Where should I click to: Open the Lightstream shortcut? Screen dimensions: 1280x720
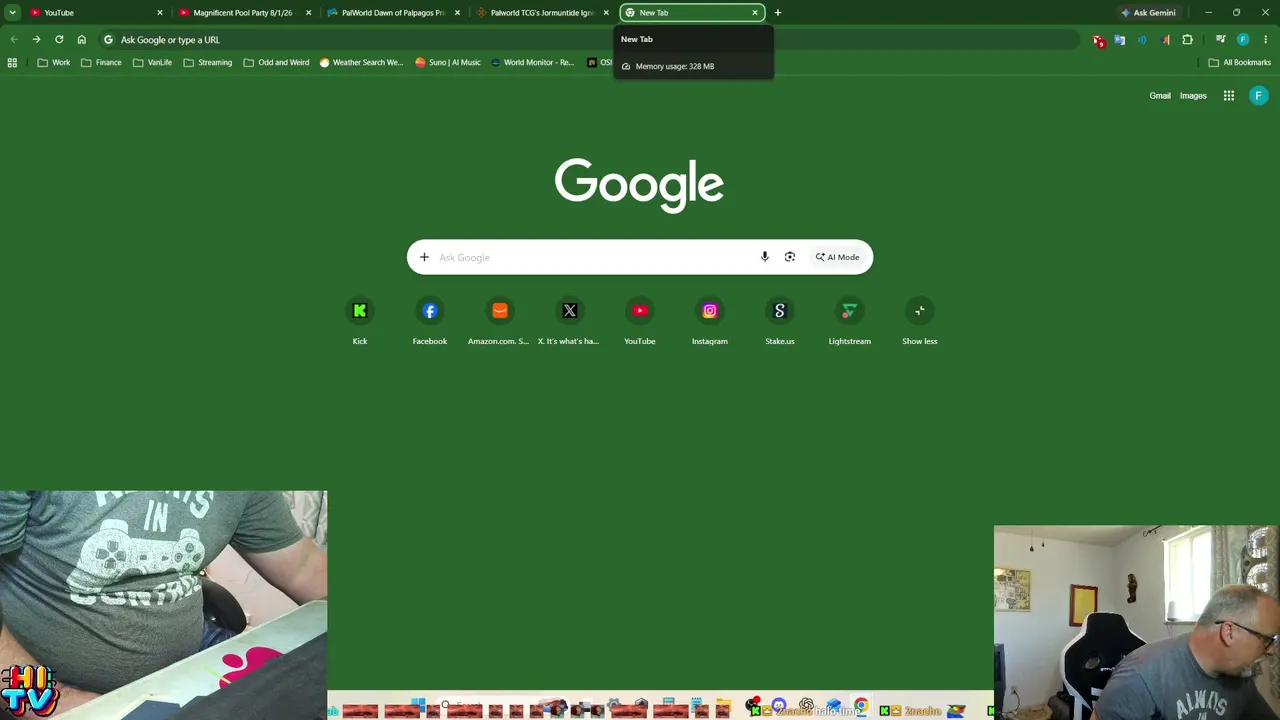tap(850, 321)
